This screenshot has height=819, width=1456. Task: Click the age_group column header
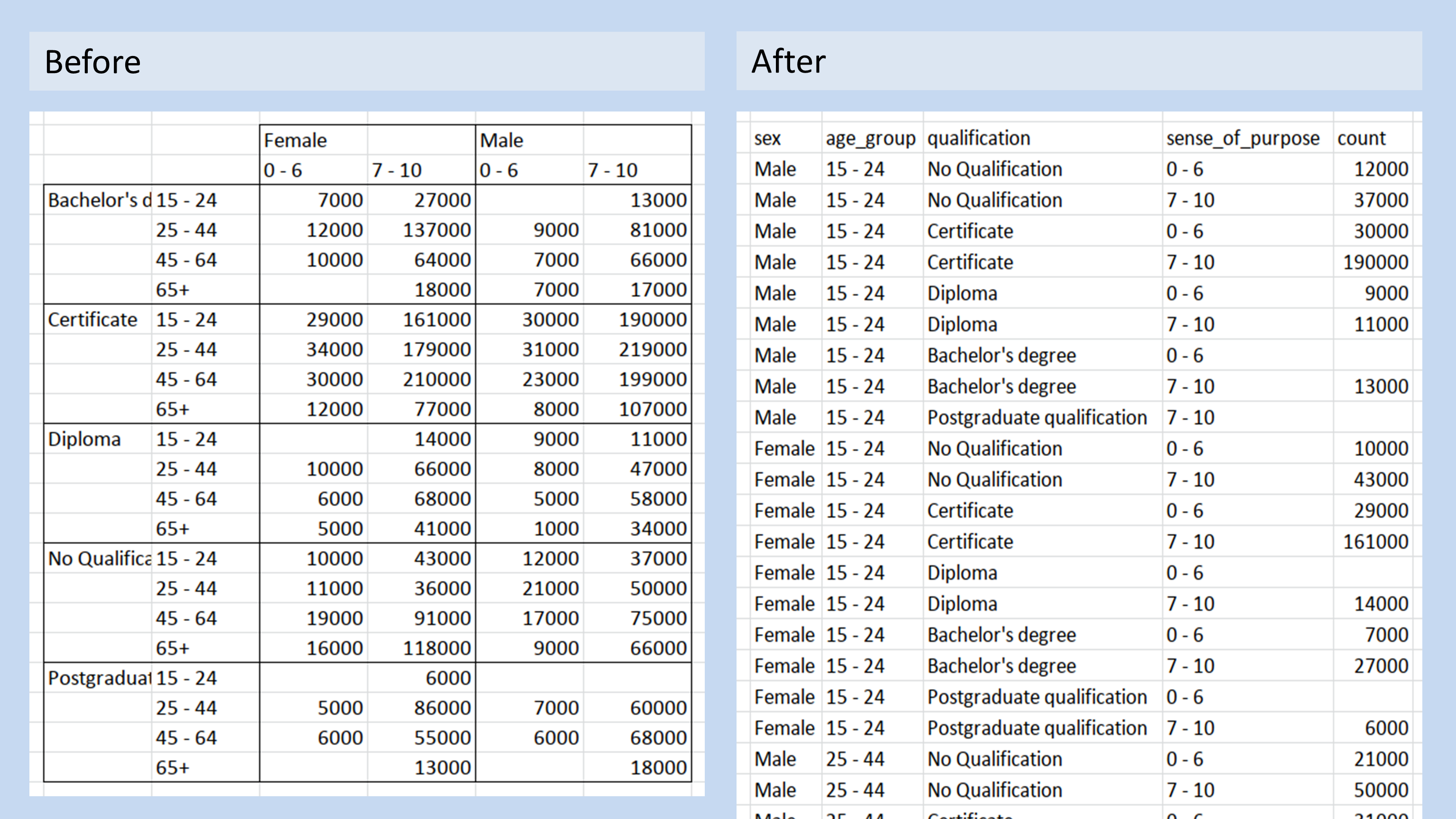click(870, 138)
